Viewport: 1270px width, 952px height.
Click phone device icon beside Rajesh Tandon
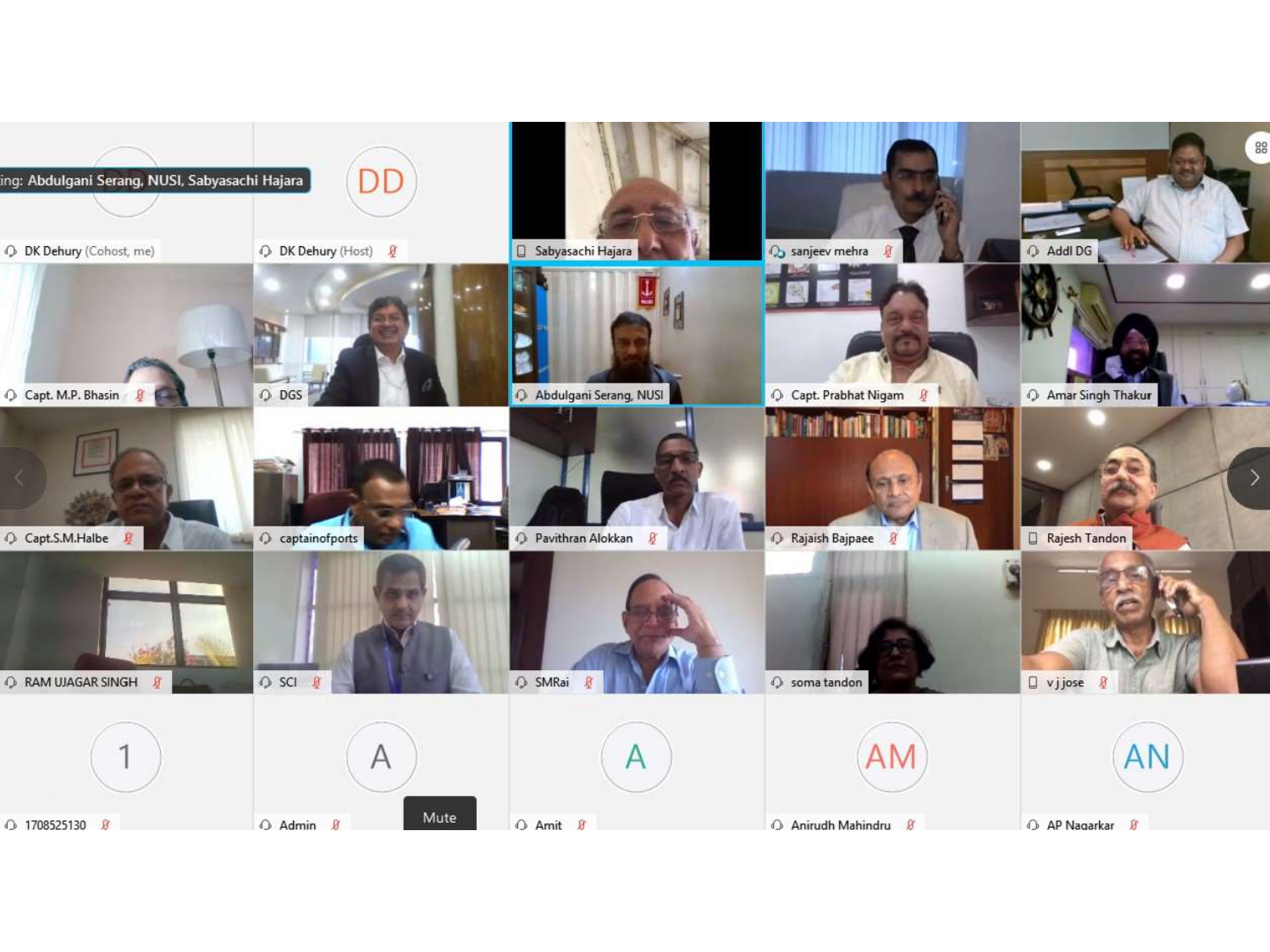pyautogui.click(x=1033, y=538)
